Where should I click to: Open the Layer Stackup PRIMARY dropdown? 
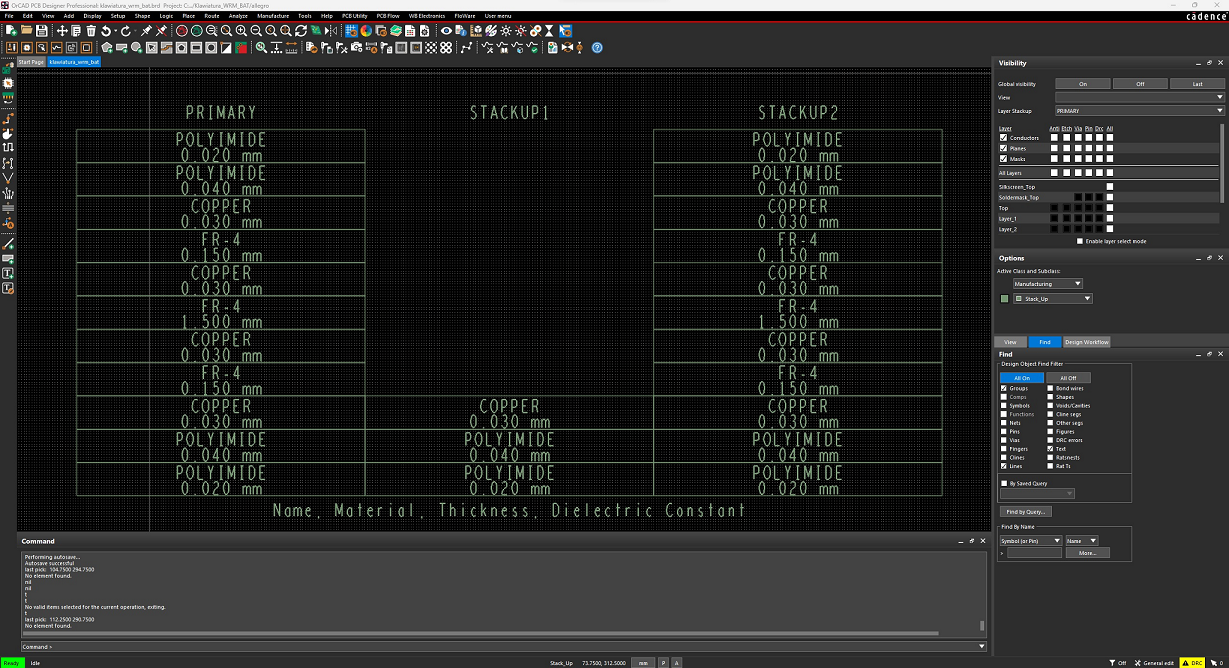pyautogui.click(x=1139, y=111)
